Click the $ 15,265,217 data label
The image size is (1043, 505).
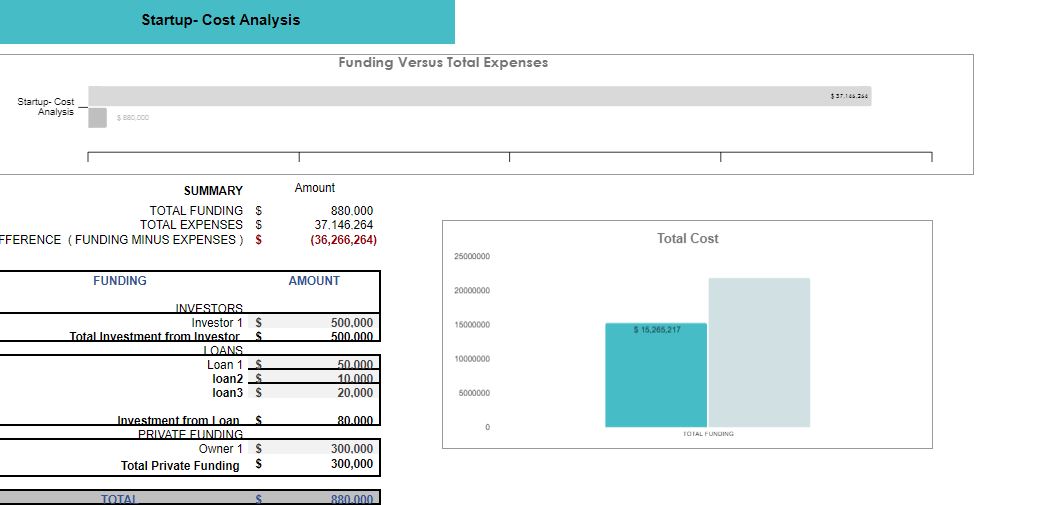click(657, 329)
